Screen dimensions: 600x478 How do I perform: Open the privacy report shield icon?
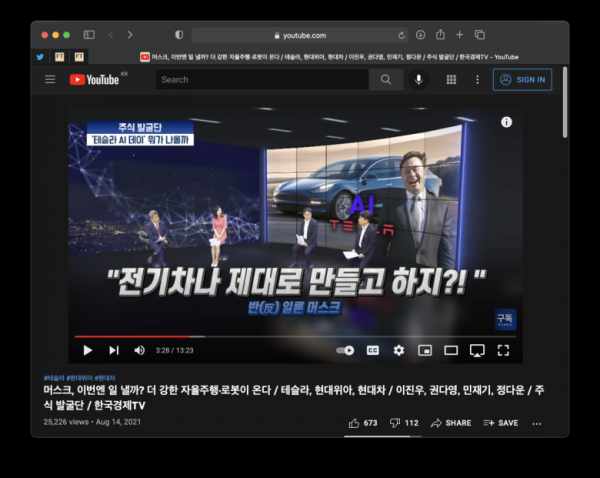pos(179,35)
